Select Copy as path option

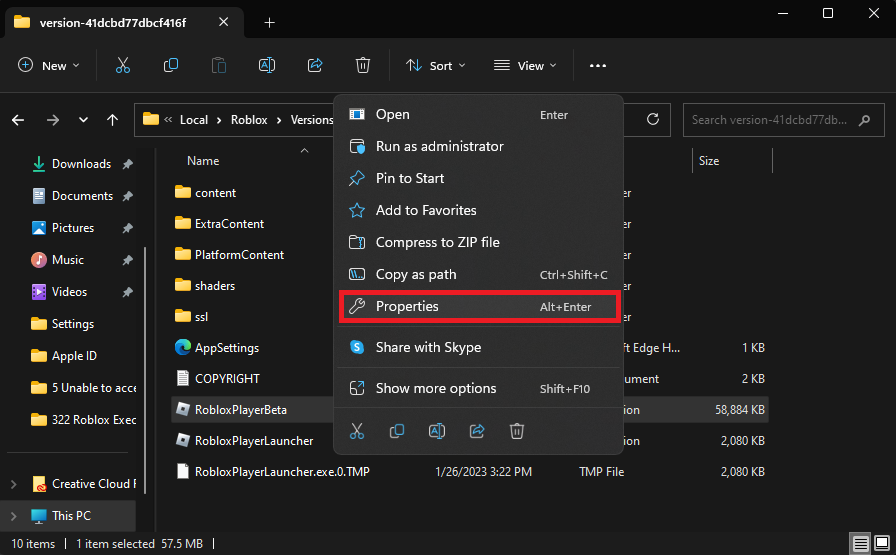(416, 274)
